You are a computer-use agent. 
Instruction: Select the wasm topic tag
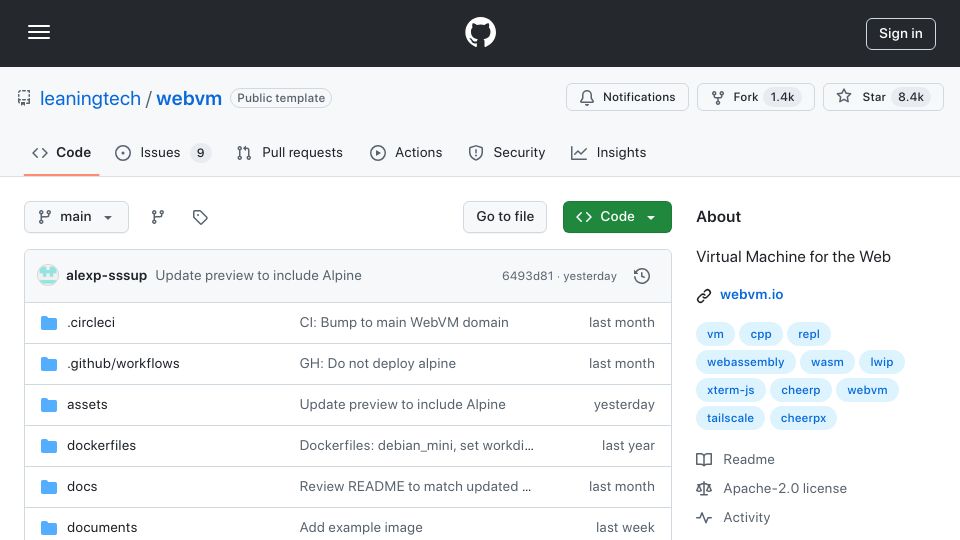(827, 362)
